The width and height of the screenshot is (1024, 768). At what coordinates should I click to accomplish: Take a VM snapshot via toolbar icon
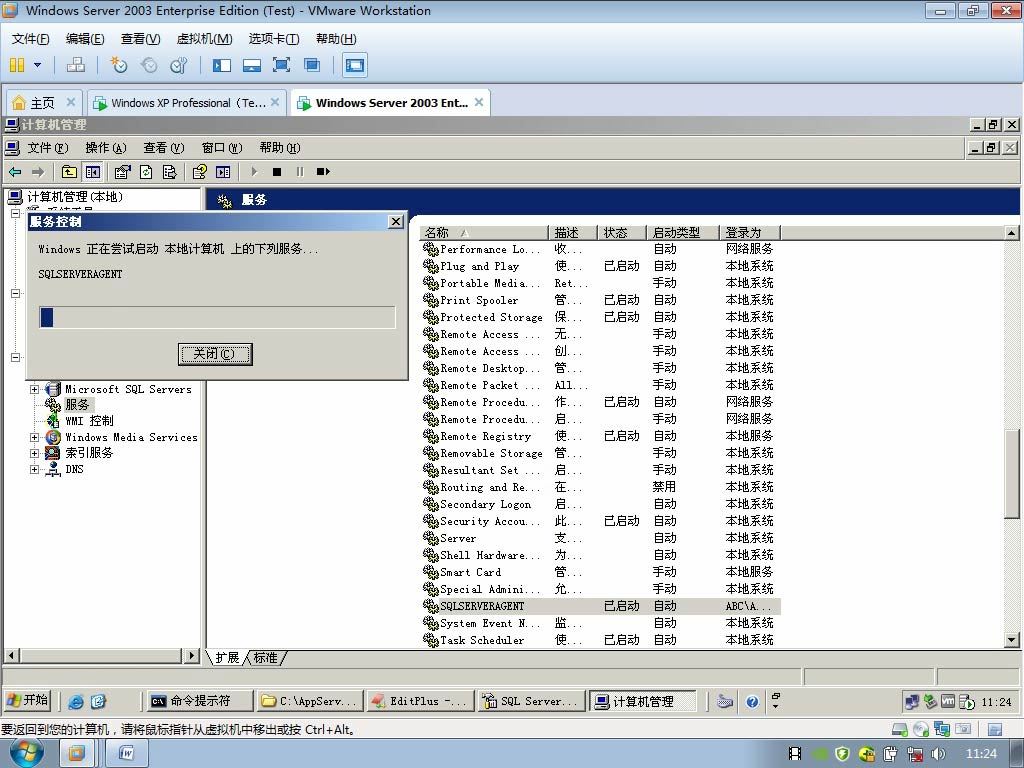click(118, 65)
